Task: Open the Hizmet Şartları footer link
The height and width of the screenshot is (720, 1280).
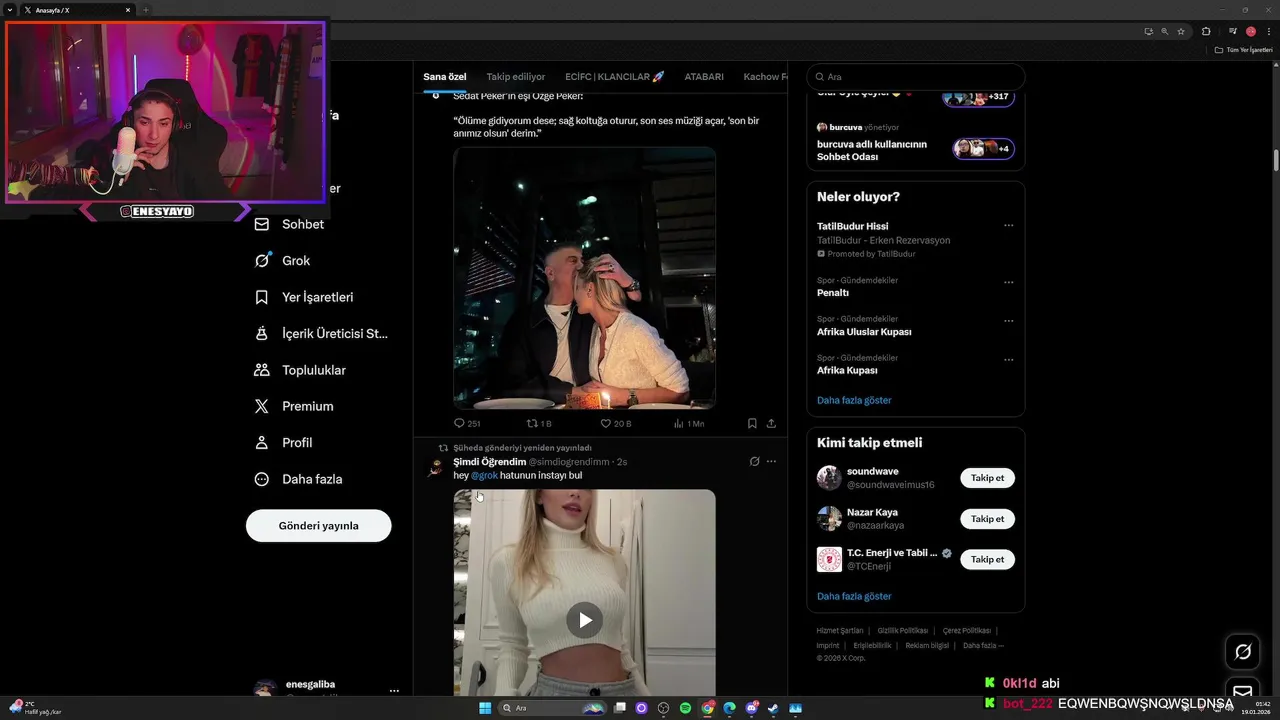Action: (840, 630)
